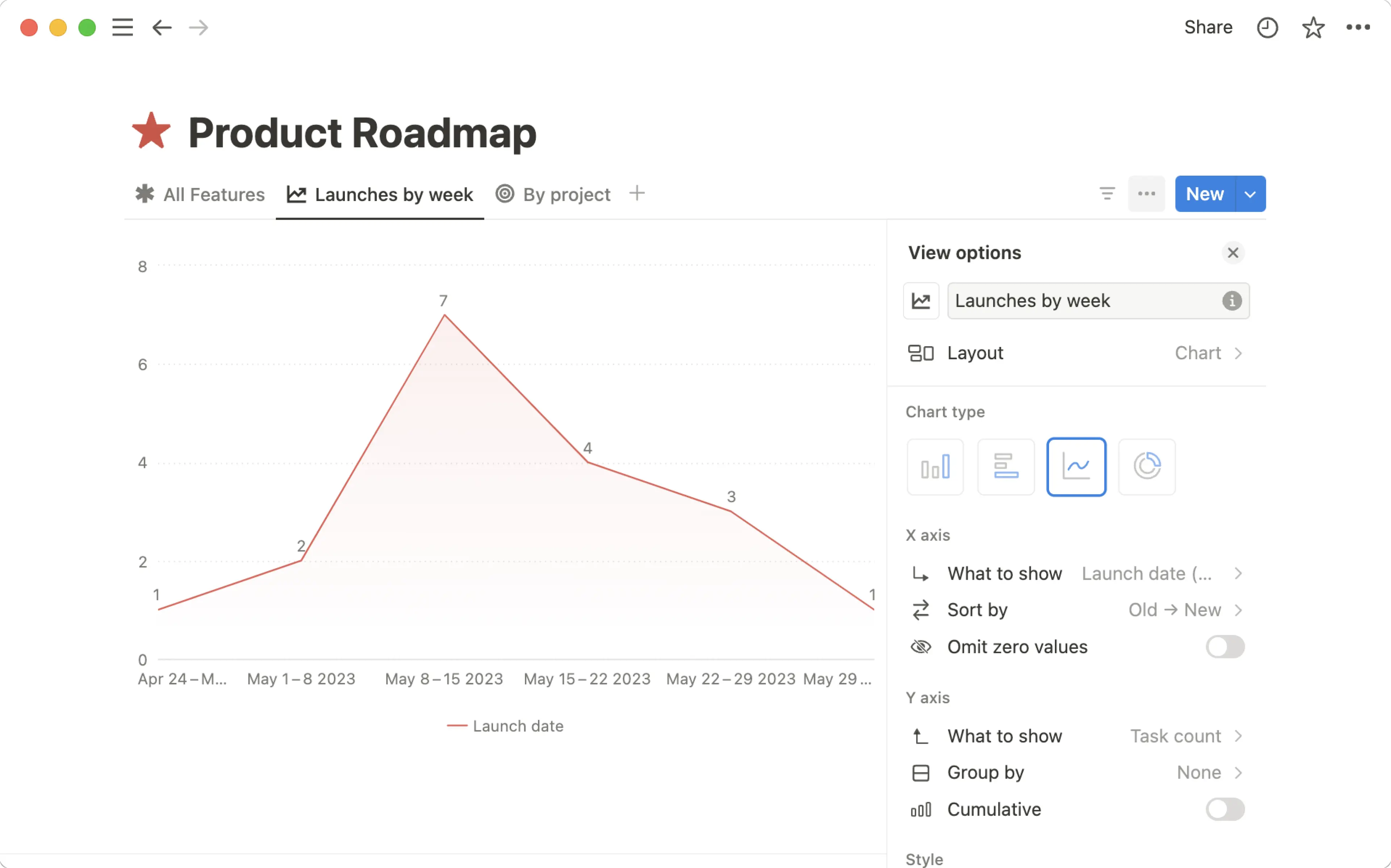
Task: Open the view's more options menu
Action: 1146,193
